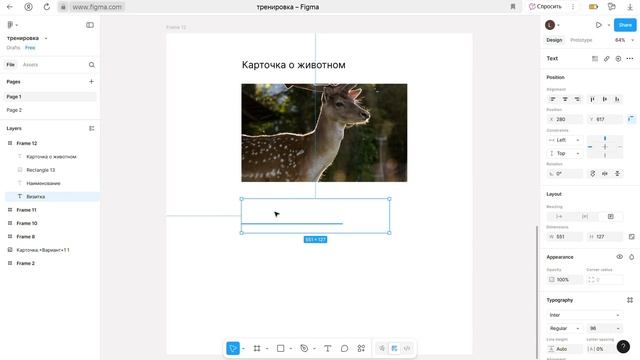Click the Free plan link
This screenshot has width=640, height=360.
(30, 48)
